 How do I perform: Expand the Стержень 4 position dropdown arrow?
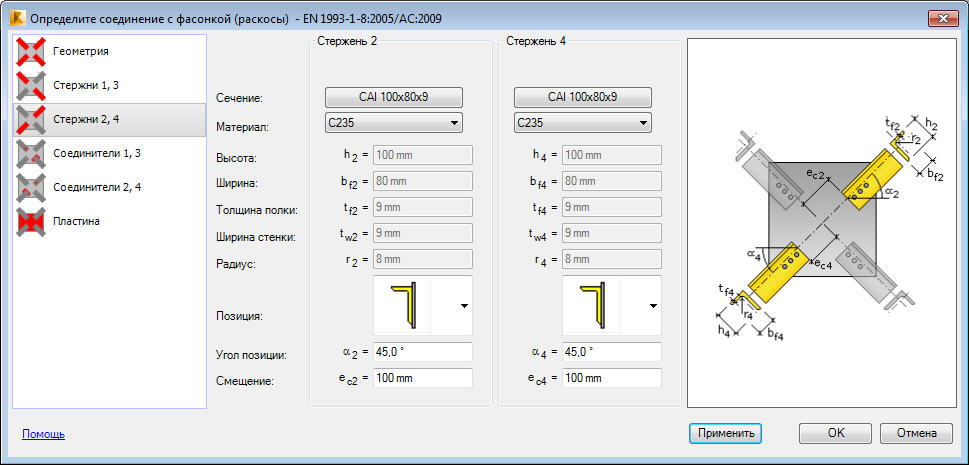coord(653,305)
